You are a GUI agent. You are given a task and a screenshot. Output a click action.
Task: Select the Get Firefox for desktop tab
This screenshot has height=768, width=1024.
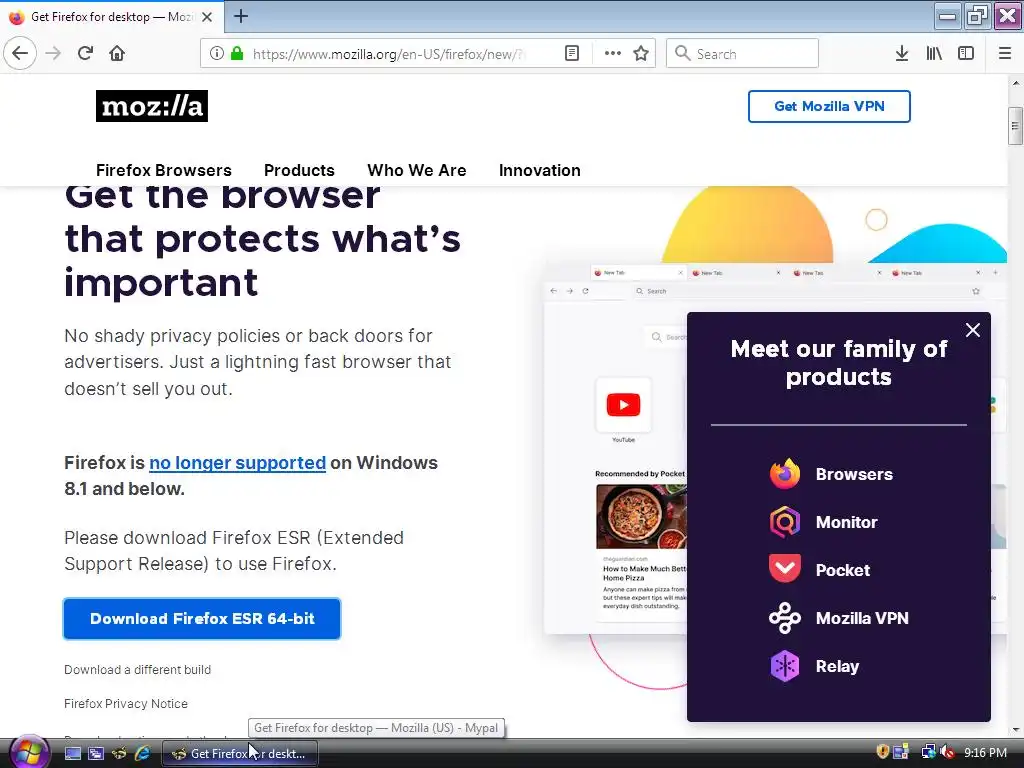[112, 17]
